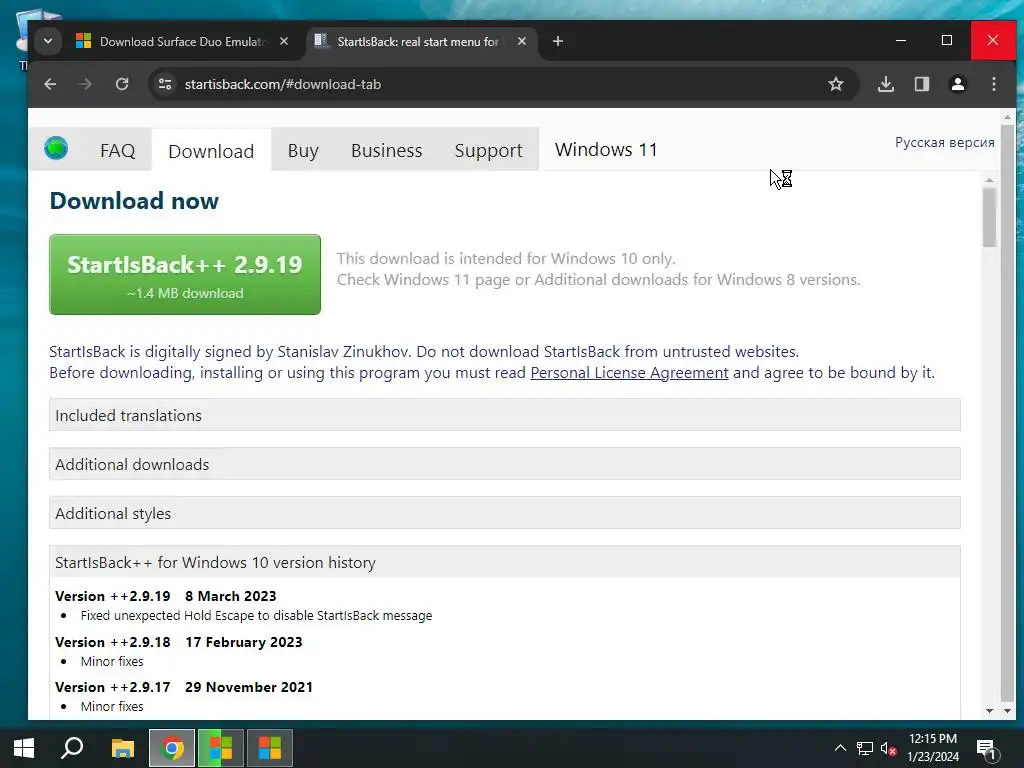
Task: Open taskbar search magnifier
Action: pos(72,748)
